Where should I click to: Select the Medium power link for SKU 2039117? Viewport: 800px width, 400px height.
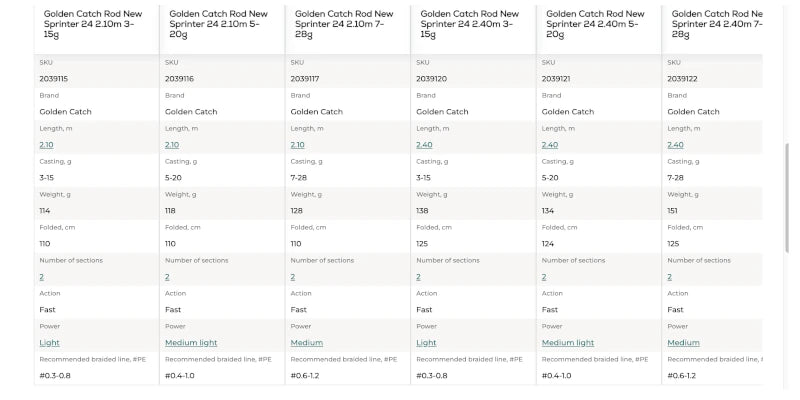[x=306, y=343]
